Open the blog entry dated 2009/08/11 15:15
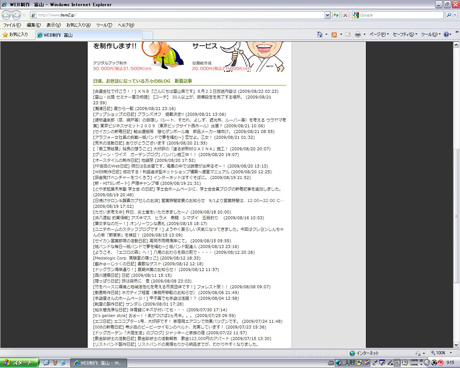The width and height of the screenshot is (460, 368). 132,275
